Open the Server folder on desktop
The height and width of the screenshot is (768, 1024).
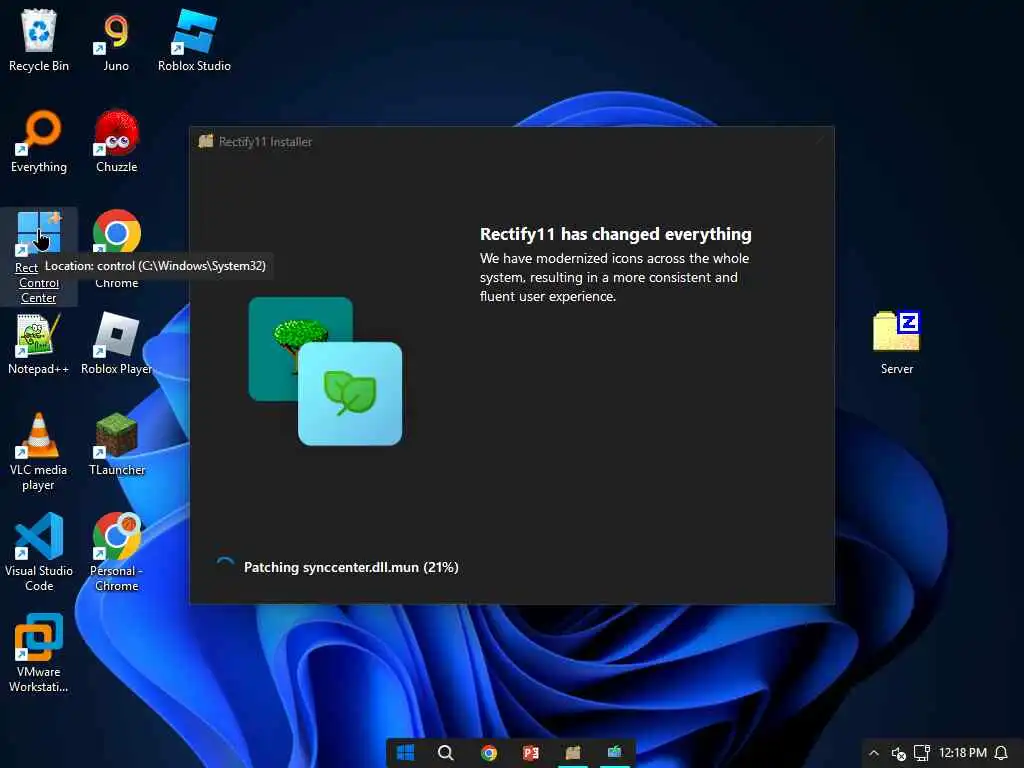tap(897, 344)
